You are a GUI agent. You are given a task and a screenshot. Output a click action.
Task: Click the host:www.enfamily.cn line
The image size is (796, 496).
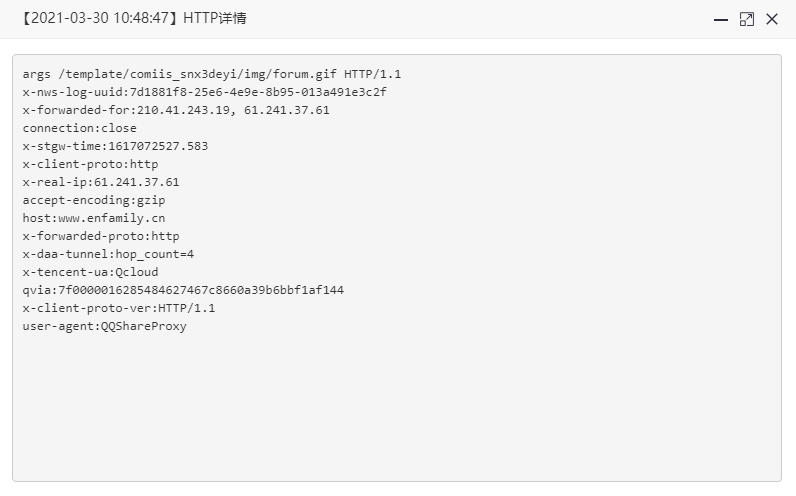(x=94, y=218)
